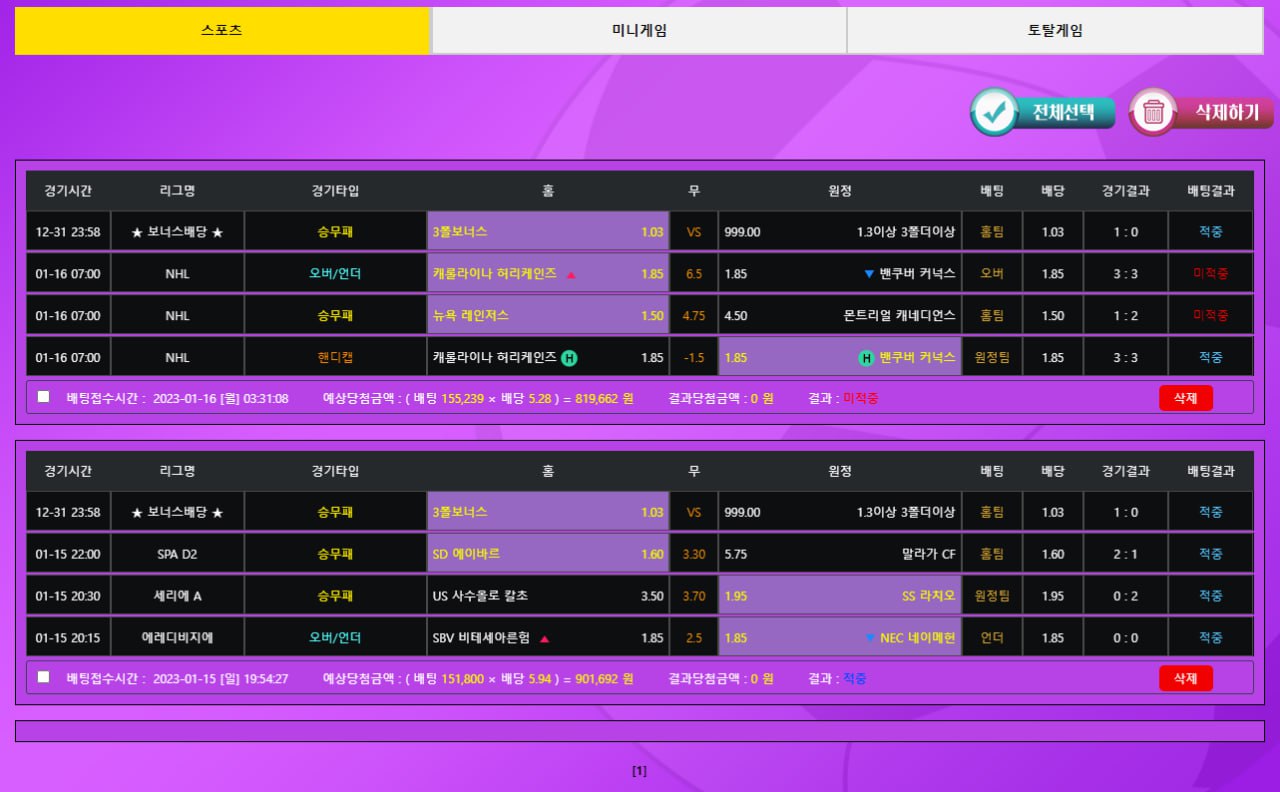This screenshot has width=1280, height=792.
Task: Click the 뉴욕 레인저스 home odds cell
Action: click(548, 315)
